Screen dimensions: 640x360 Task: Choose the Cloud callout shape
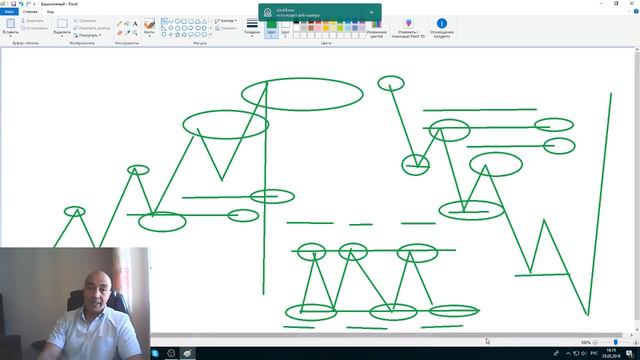[204, 35]
